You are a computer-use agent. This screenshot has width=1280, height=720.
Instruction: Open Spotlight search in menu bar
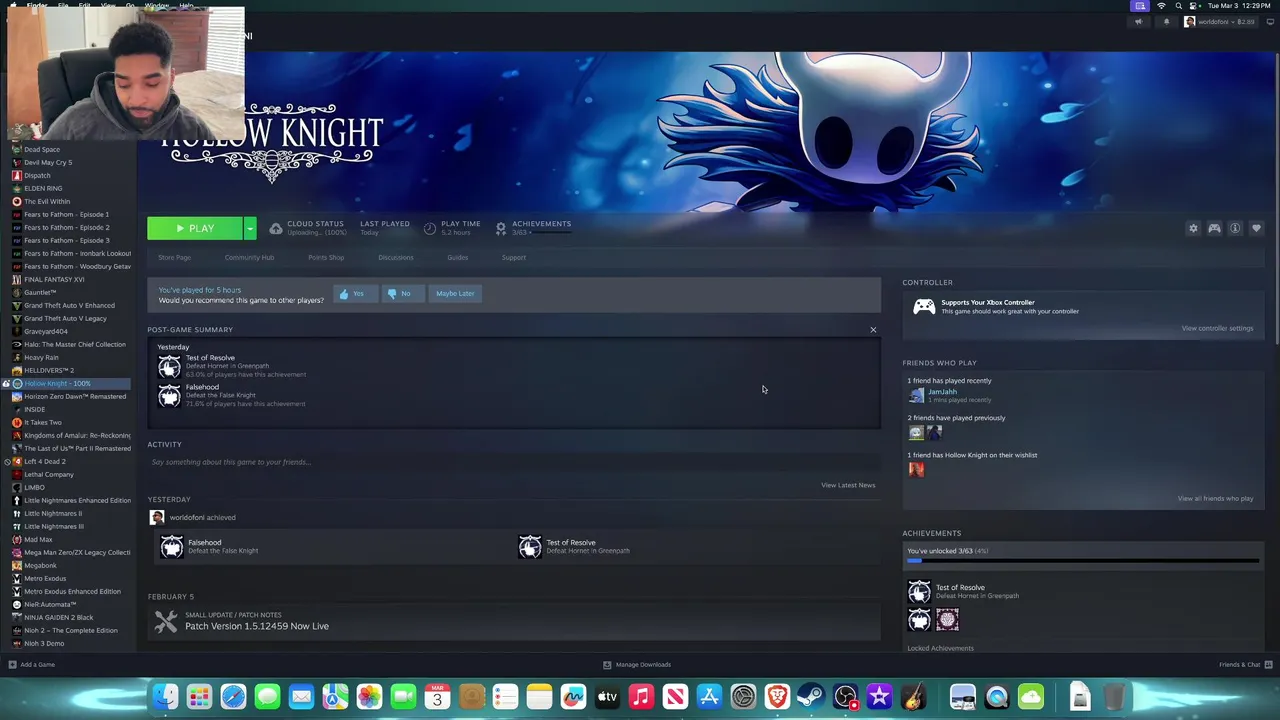coord(1178,6)
